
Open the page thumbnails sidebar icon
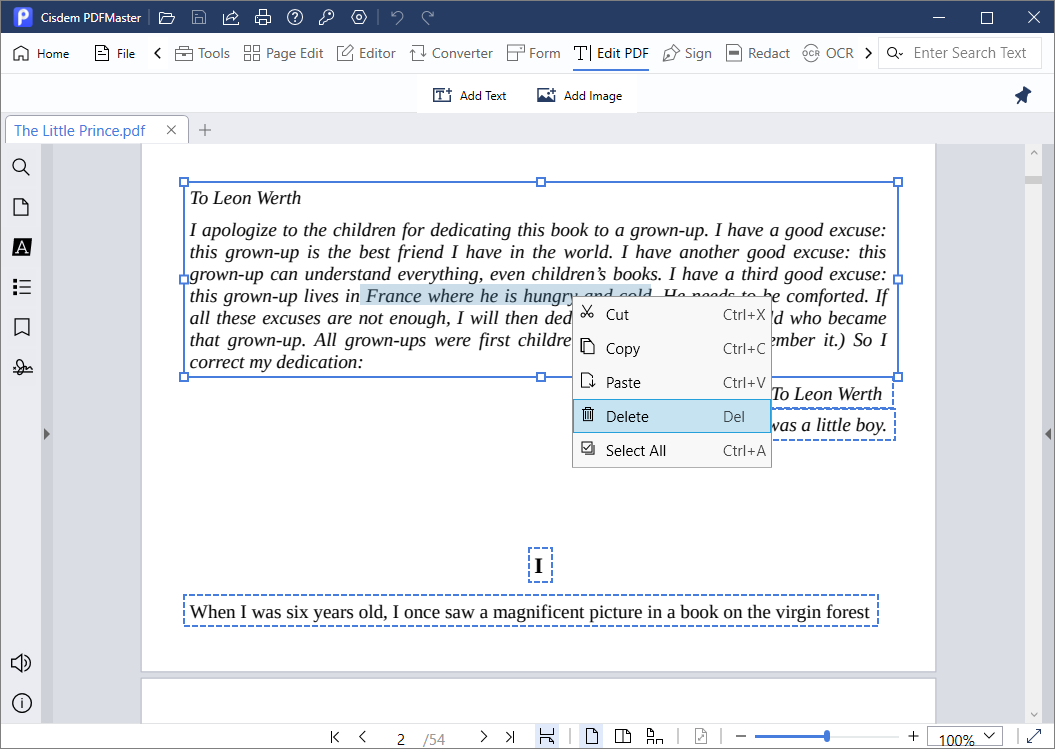tap(22, 207)
